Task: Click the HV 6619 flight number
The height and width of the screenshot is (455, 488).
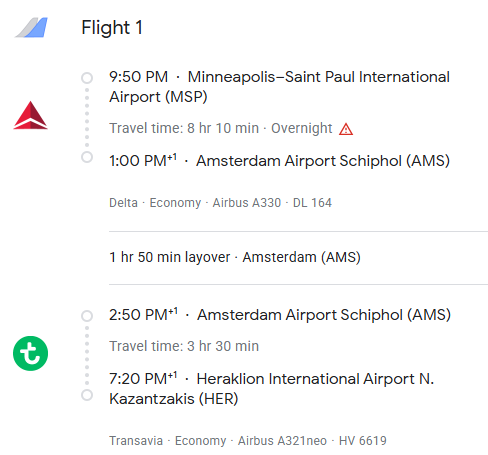Action: click(x=363, y=441)
